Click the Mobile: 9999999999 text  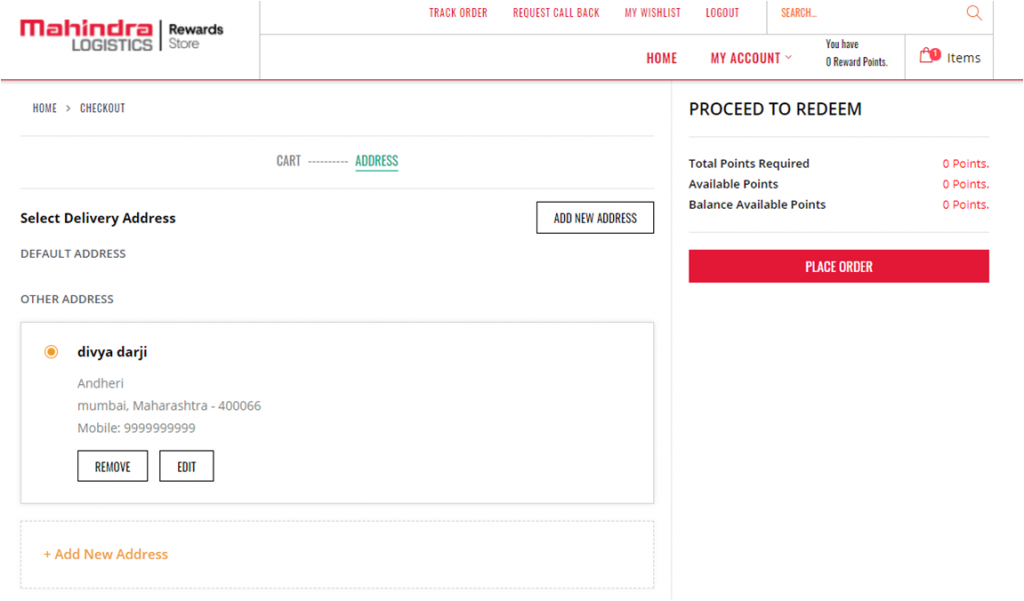pos(136,428)
